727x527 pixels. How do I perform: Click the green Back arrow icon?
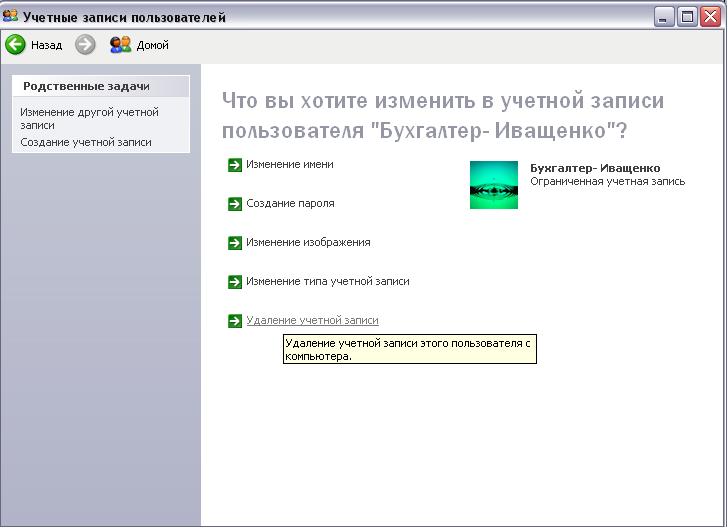pos(15,44)
